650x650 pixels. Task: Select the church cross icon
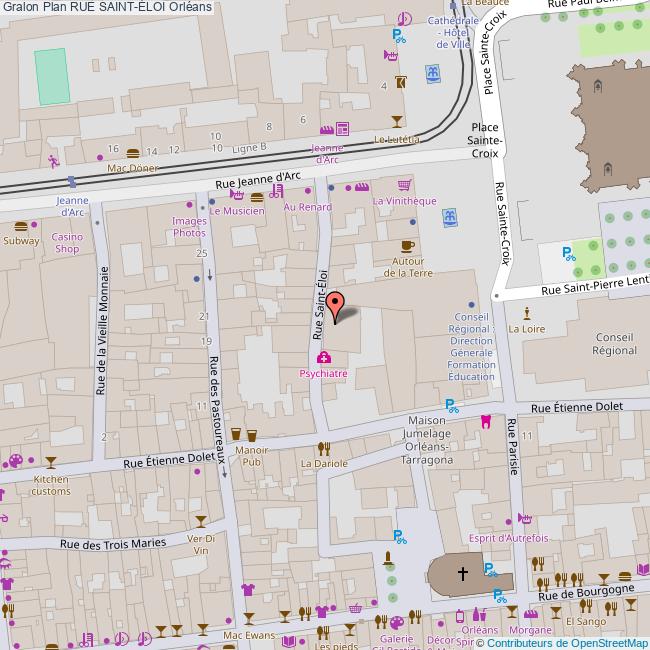pos(463,574)
